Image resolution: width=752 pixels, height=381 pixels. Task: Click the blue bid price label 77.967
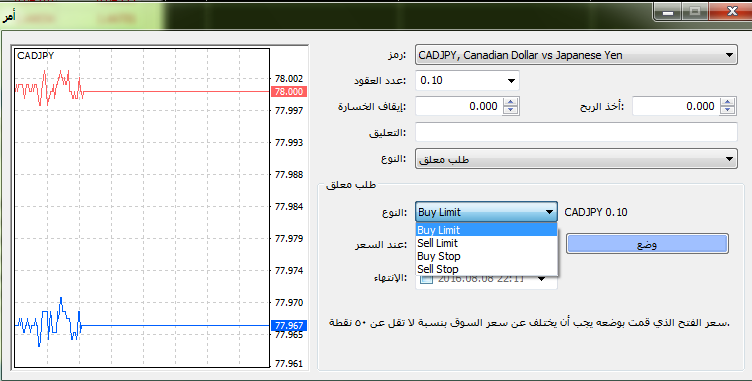pyautogui.click(x=289, y=326)
